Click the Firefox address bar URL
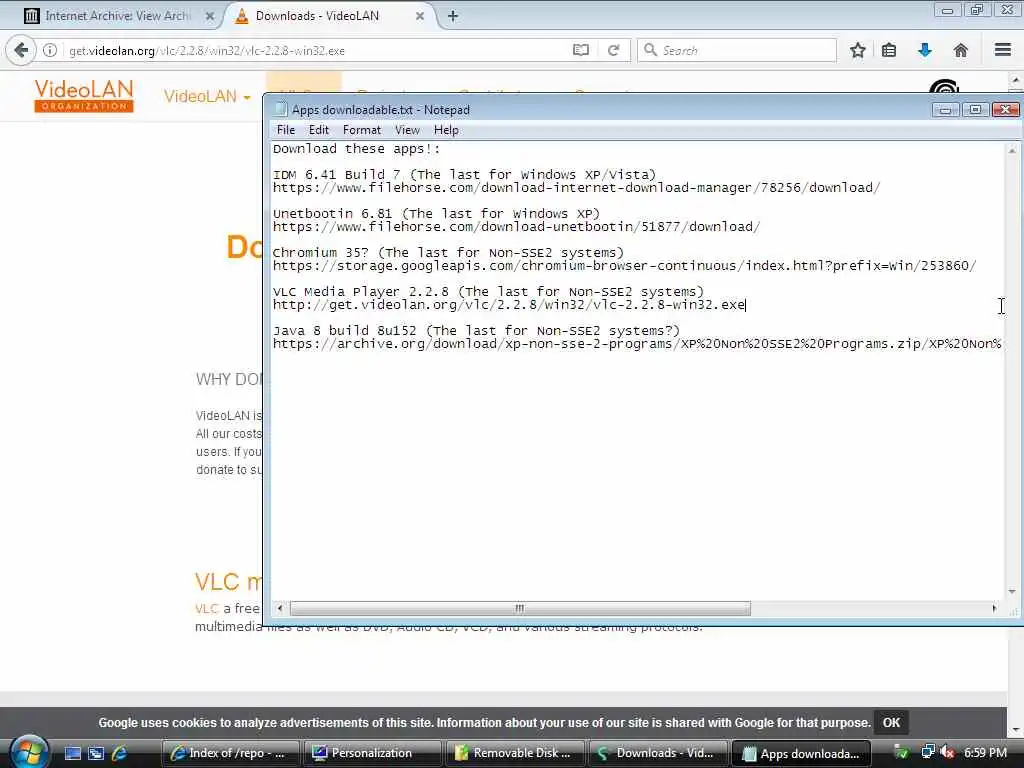This screenshot has height=768, width=1024. tap(207, 50)
